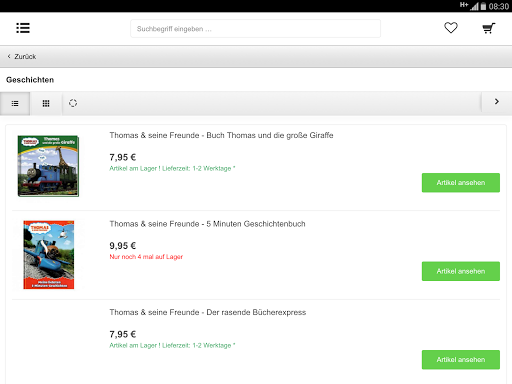Click the back chevron beside Zurück
The image size is (512, 384).
tap(9, 56)
